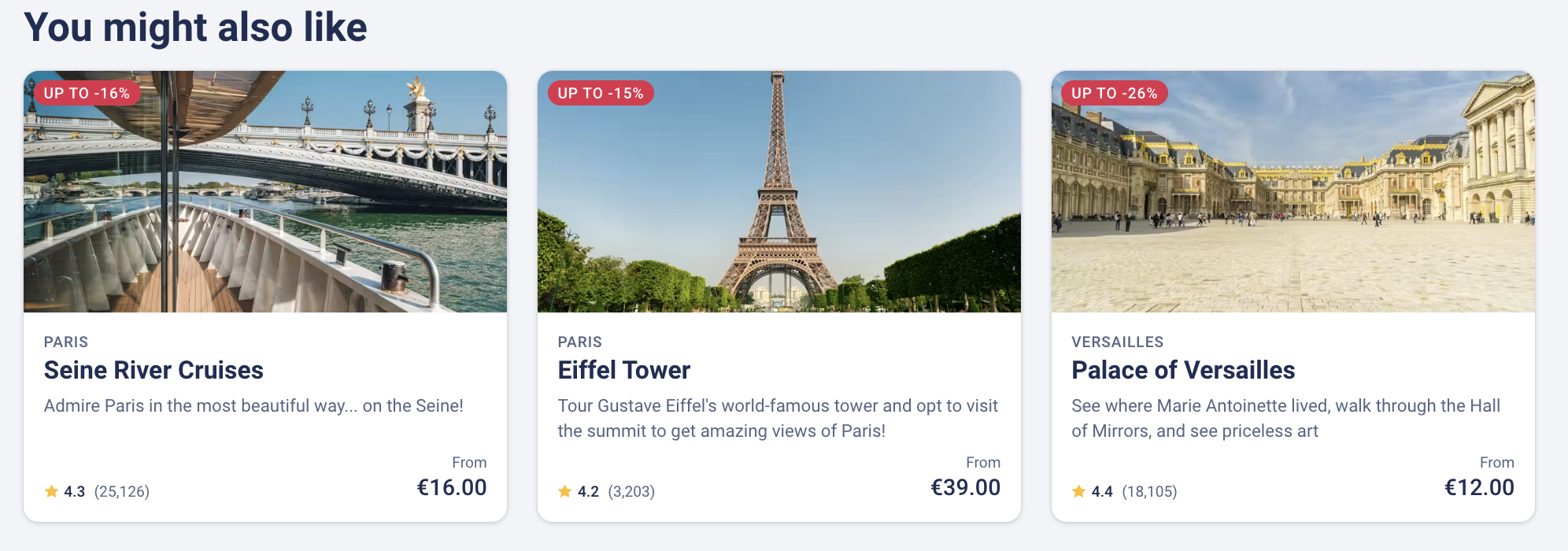Viewport: 1568px width, 551px height.
Task: Click the UP TO -26% discount badge
Action: [x=1114, y=93]
